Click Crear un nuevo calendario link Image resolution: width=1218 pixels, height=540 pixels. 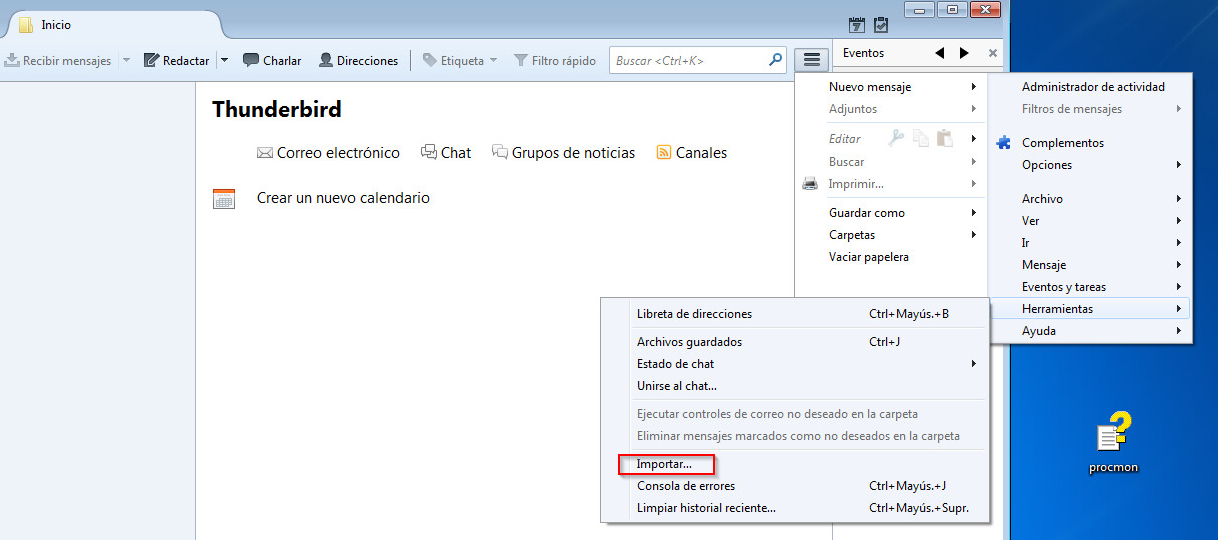(343, 198)
